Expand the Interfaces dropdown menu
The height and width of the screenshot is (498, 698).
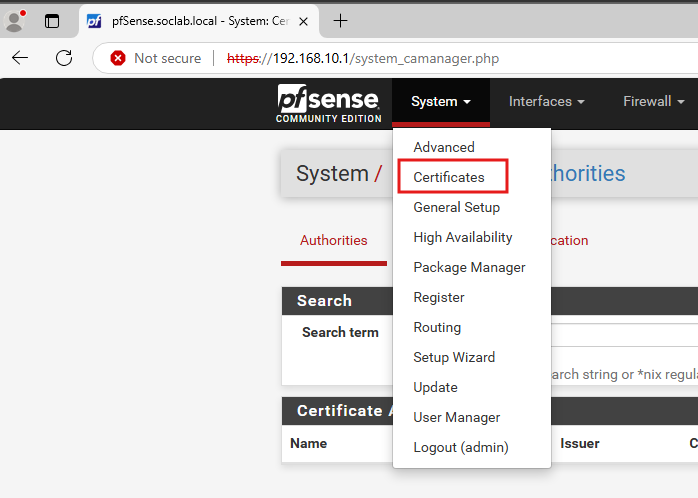(x=547, y=101)
